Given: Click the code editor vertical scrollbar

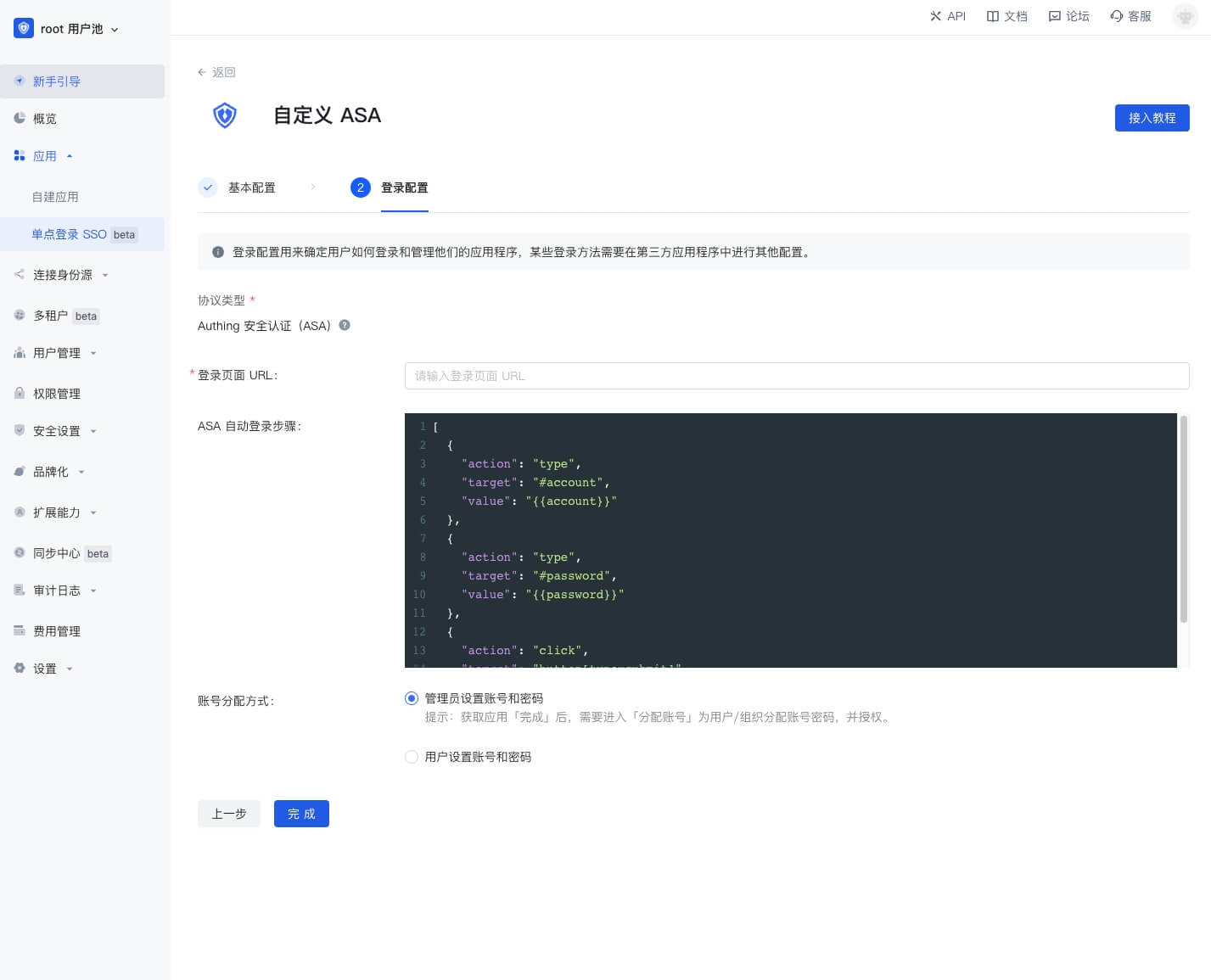Looking at the screenshot, I should click(1183, 519).
